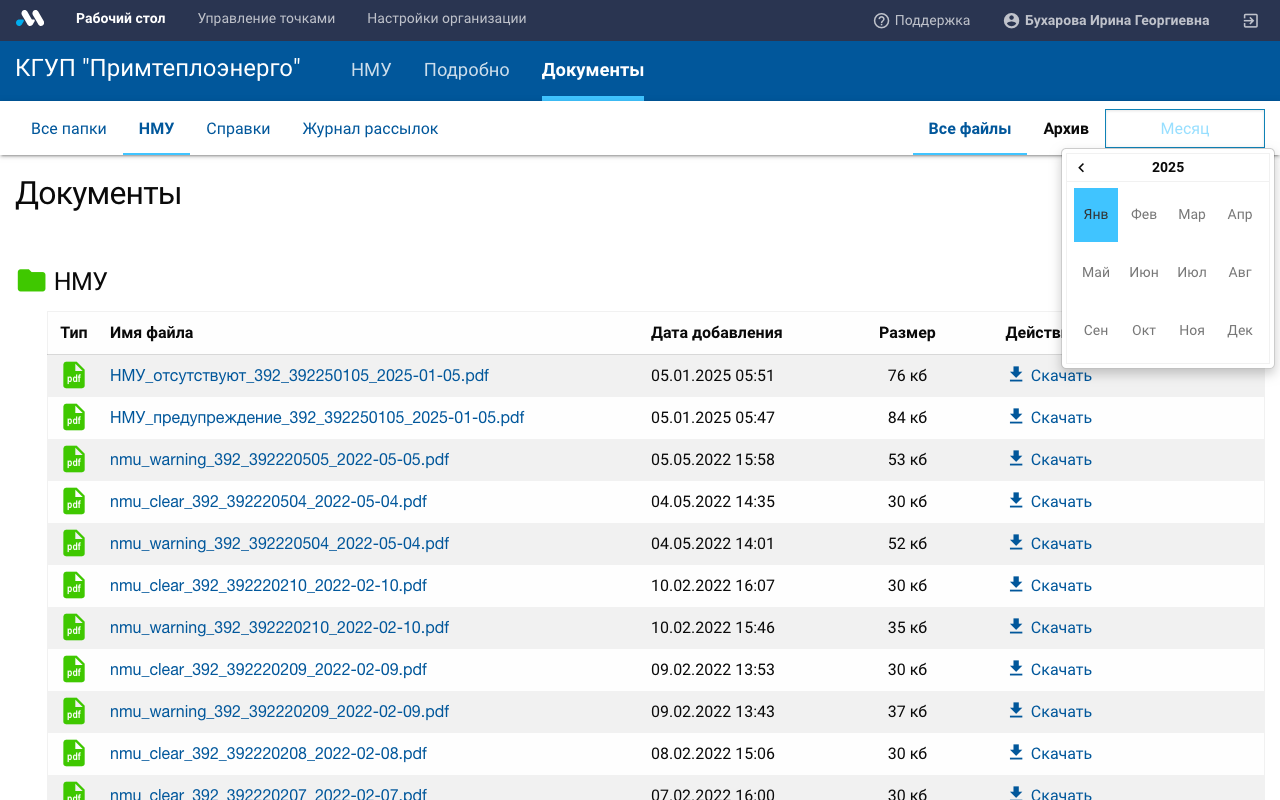
Task: Open the Все папки sub-tab
Action: 69,129
